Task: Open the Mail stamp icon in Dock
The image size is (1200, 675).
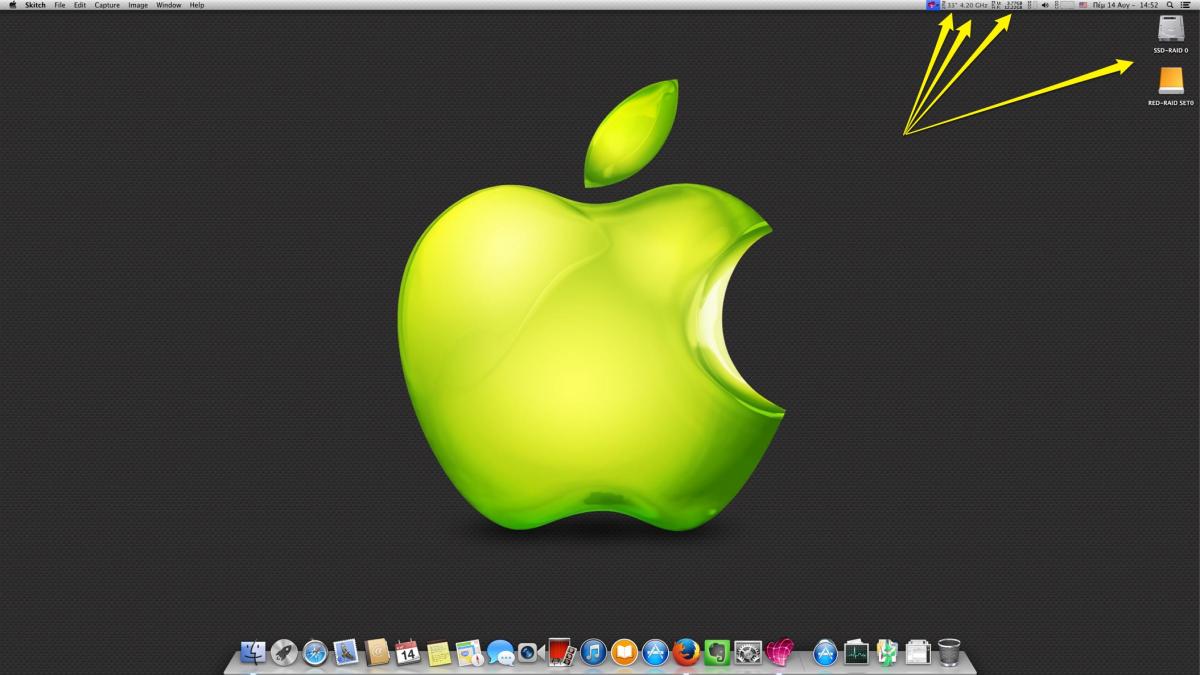Action: tap(346, 653)
